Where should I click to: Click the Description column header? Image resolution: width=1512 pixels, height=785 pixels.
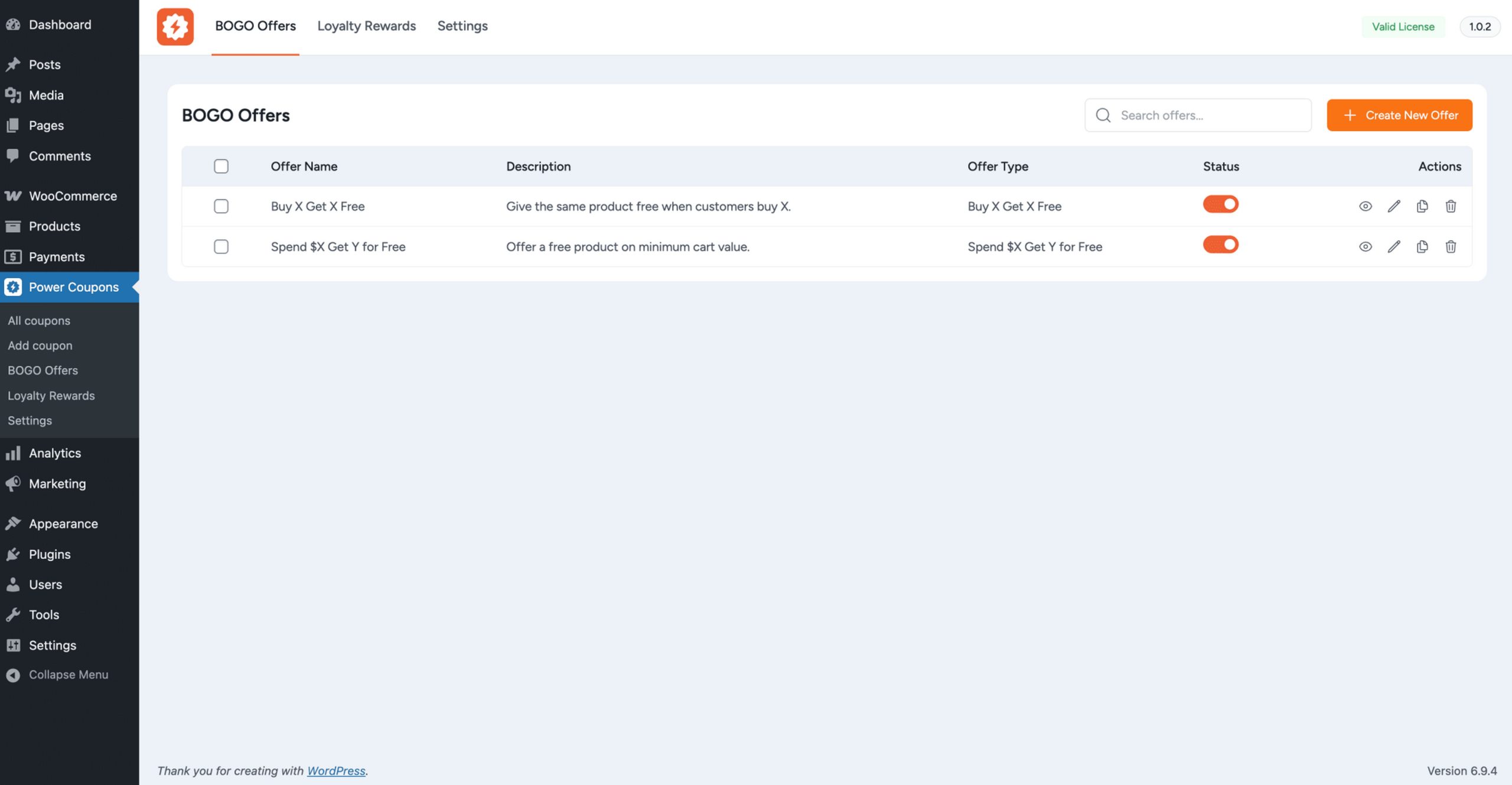click(x=538, y=167)
